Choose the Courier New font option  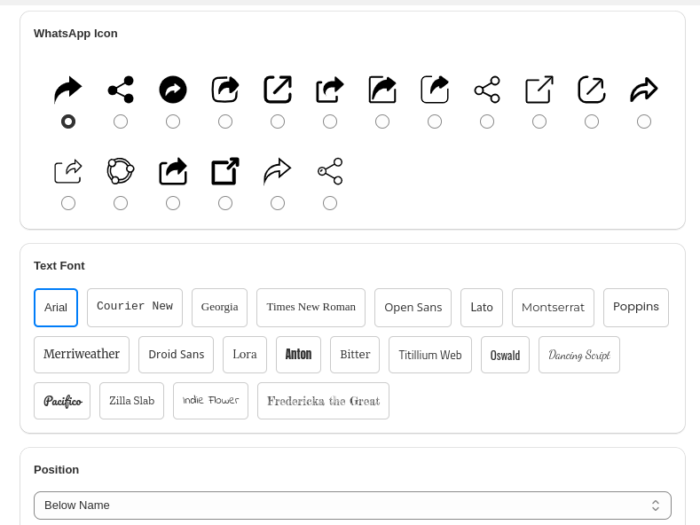click(x=135, y=308)
